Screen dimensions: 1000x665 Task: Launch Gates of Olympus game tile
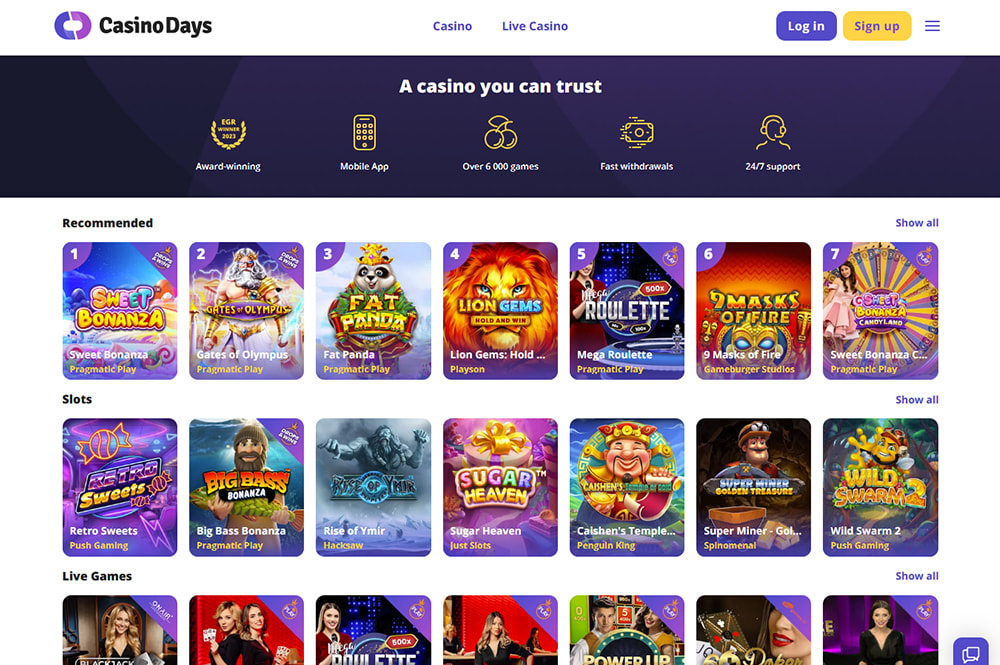pyautogui.click(x=246, y=311)
